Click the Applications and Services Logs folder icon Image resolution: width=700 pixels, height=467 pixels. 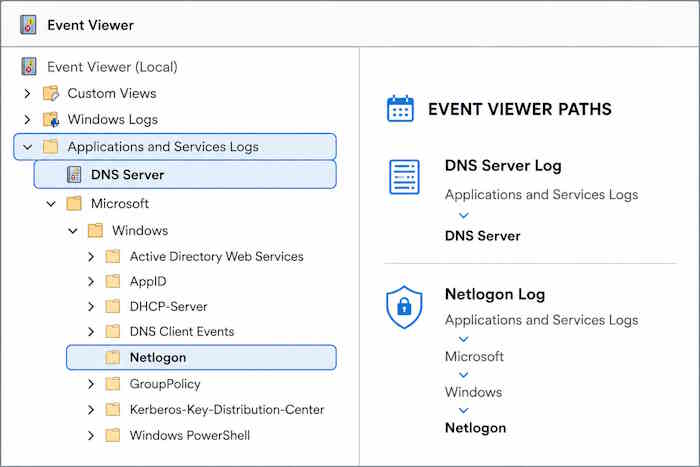click(x=50, y=146)
